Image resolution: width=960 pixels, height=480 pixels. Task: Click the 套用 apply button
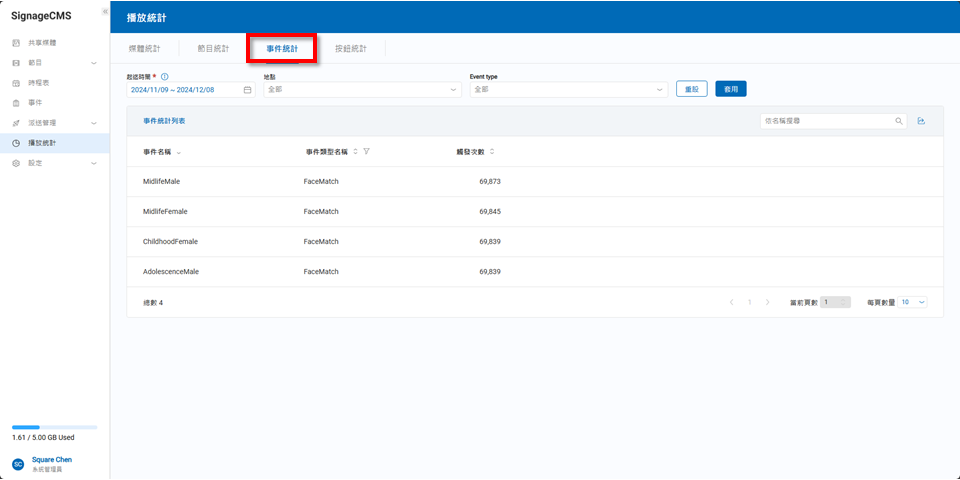[x=731, y=89]
